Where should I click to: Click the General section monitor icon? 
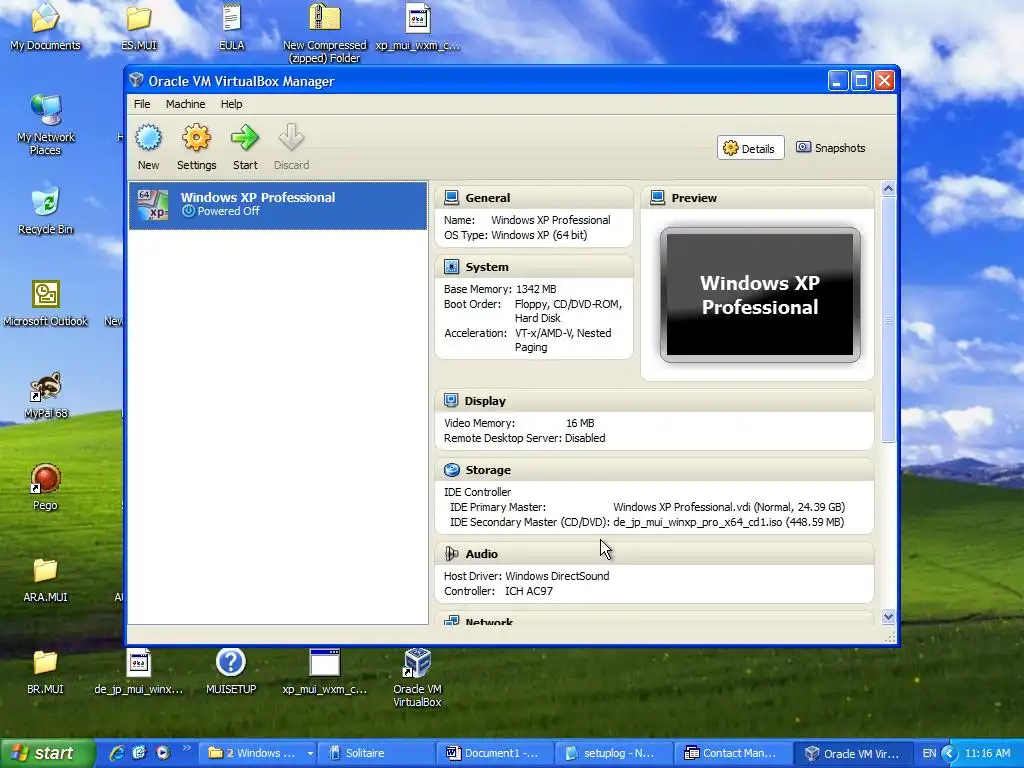click(x=451, y=197)
